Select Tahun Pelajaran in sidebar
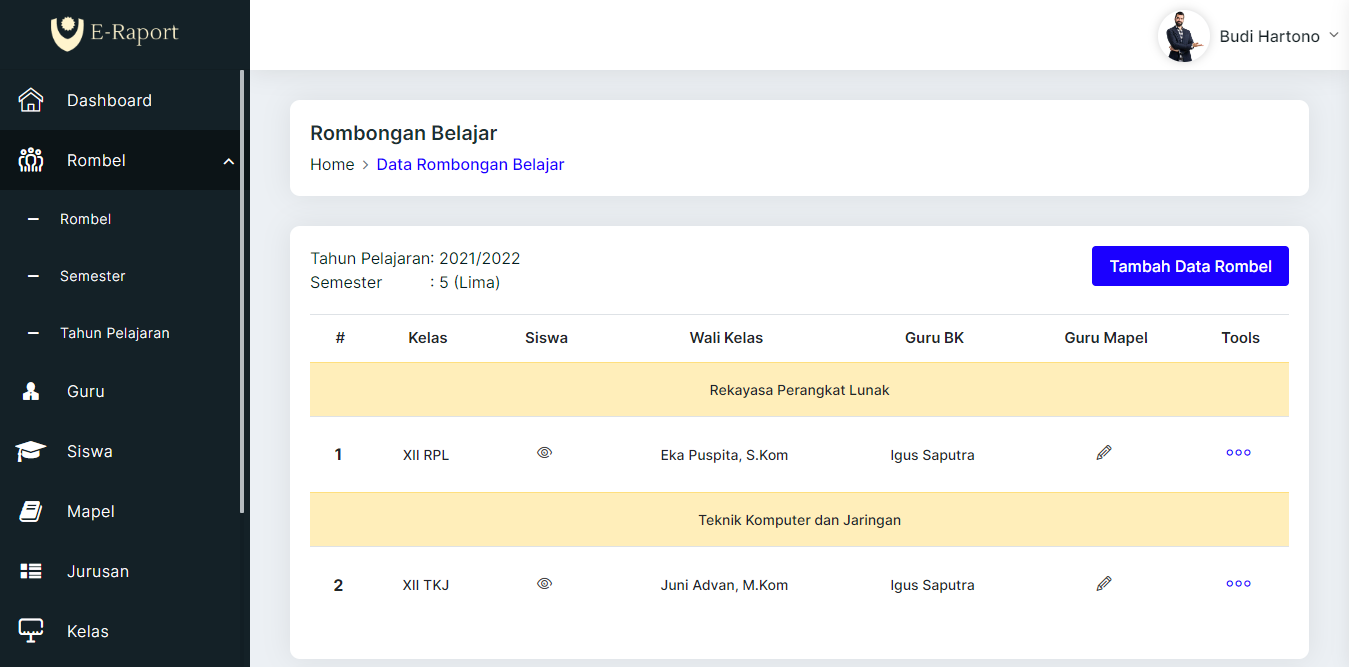This screenshot has height=667, width=1349. [x=114, y=333]
